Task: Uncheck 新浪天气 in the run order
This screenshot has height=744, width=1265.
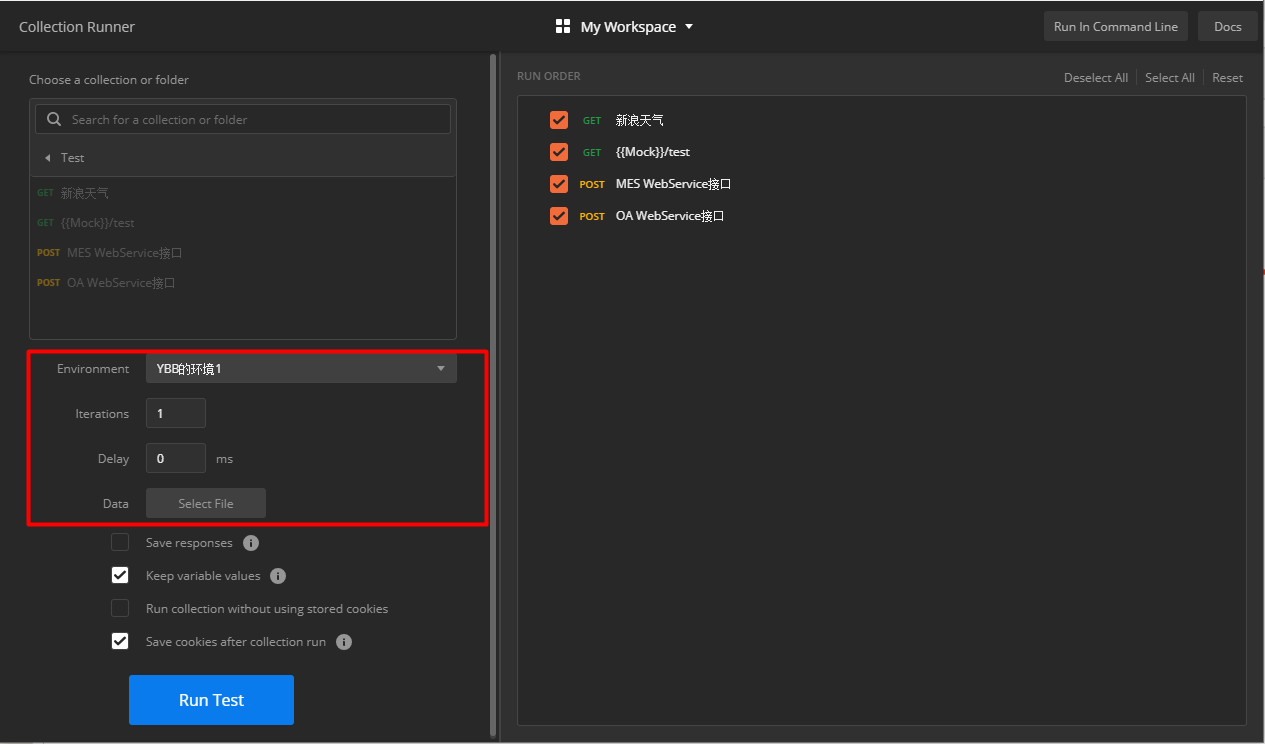Action: [559, 120]
